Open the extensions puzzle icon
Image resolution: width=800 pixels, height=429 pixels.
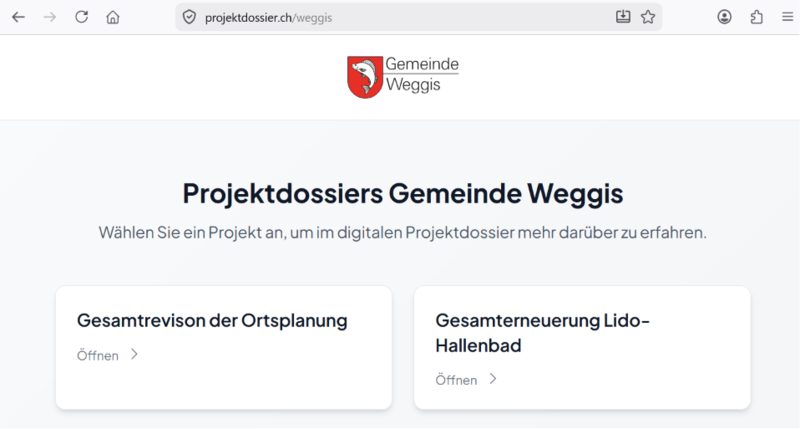757,17
